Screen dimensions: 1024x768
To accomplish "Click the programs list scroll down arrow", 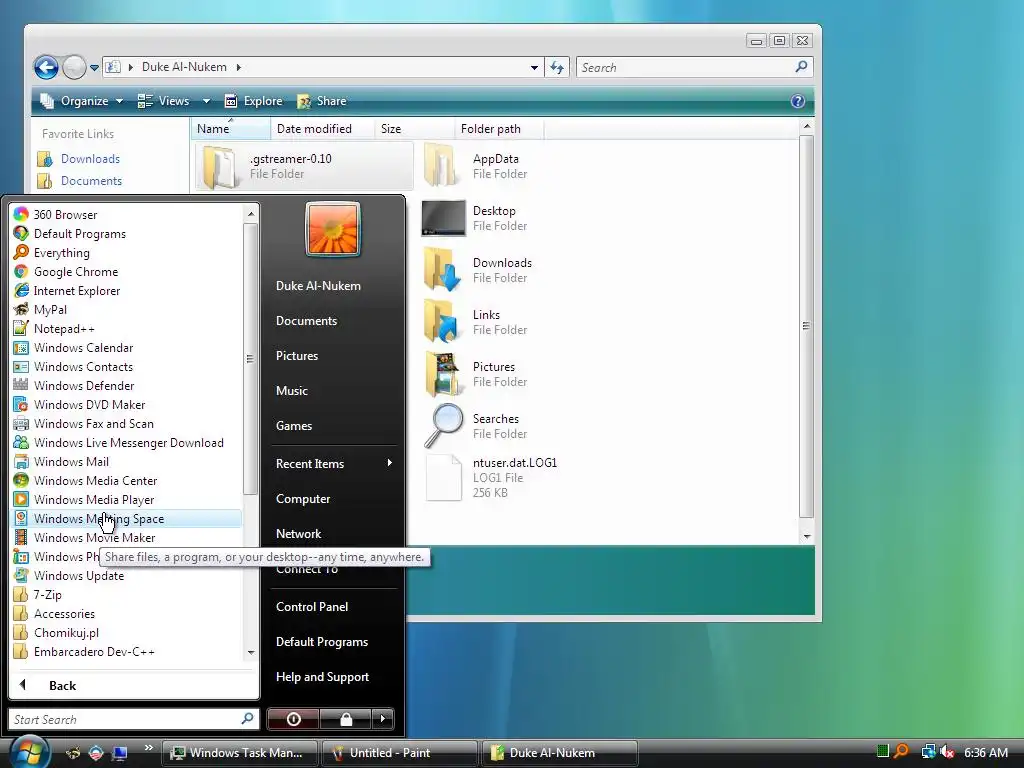I will 251,652.
